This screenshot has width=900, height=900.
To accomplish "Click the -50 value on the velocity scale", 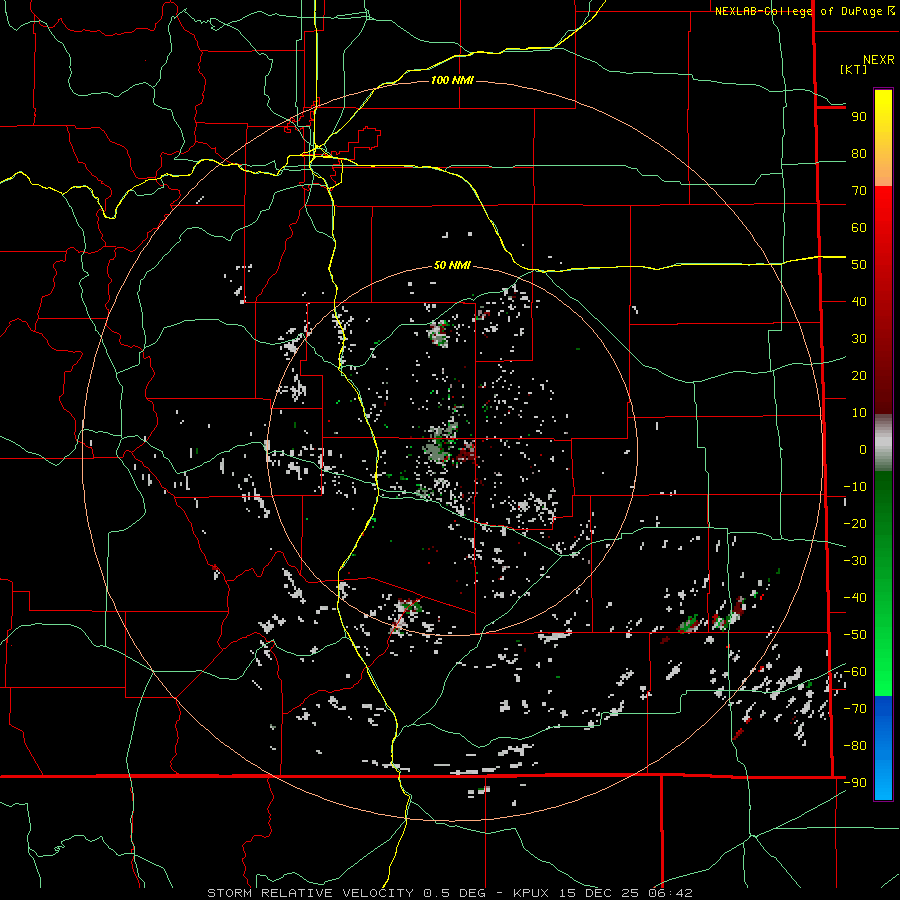I will (855, 635).
